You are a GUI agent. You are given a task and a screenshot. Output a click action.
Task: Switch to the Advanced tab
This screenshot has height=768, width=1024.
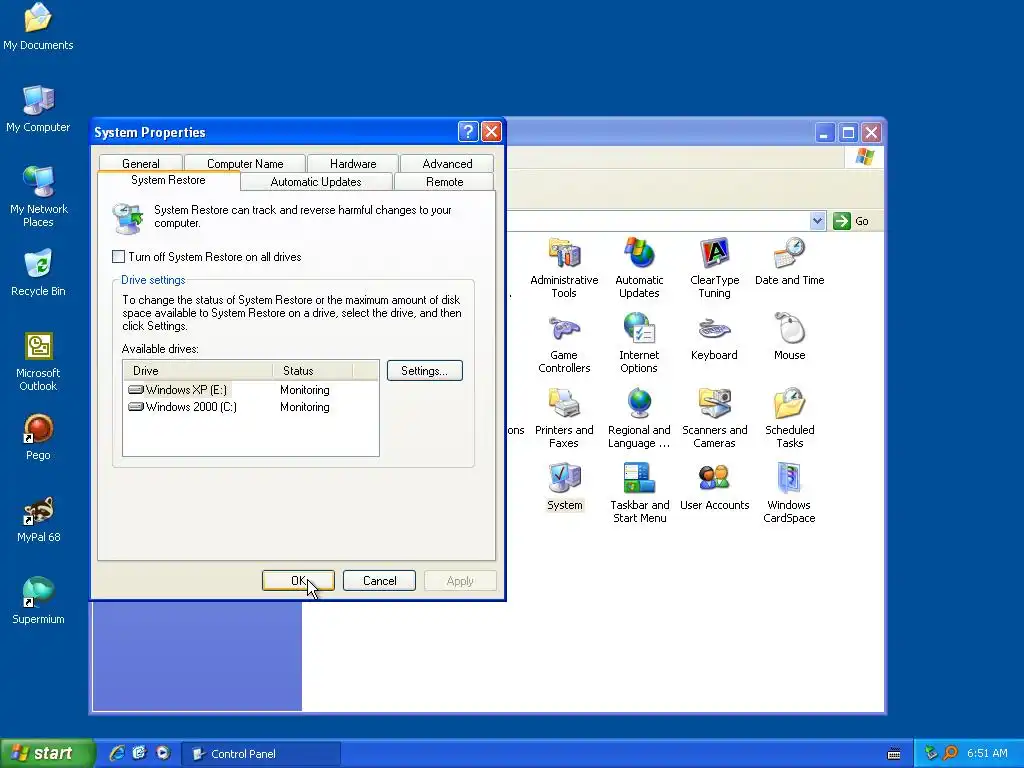447,163
